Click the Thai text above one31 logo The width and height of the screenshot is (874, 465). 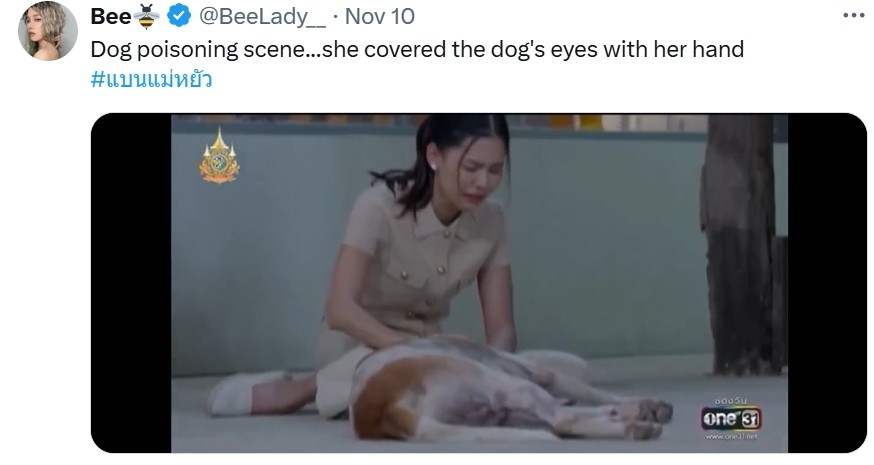730,401
